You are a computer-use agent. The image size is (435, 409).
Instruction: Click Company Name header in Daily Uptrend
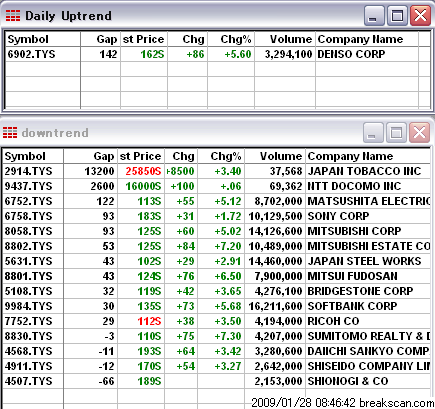367,39
